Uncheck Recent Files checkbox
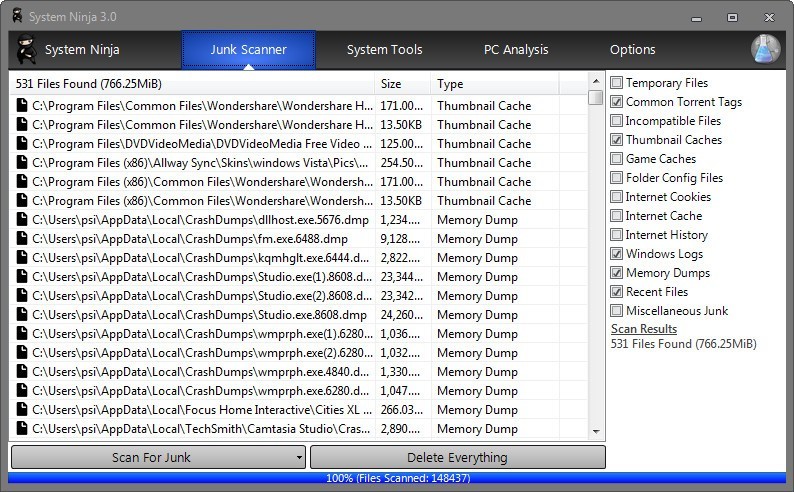Screen dimensions: 794x492 click(x=616, y=292)
